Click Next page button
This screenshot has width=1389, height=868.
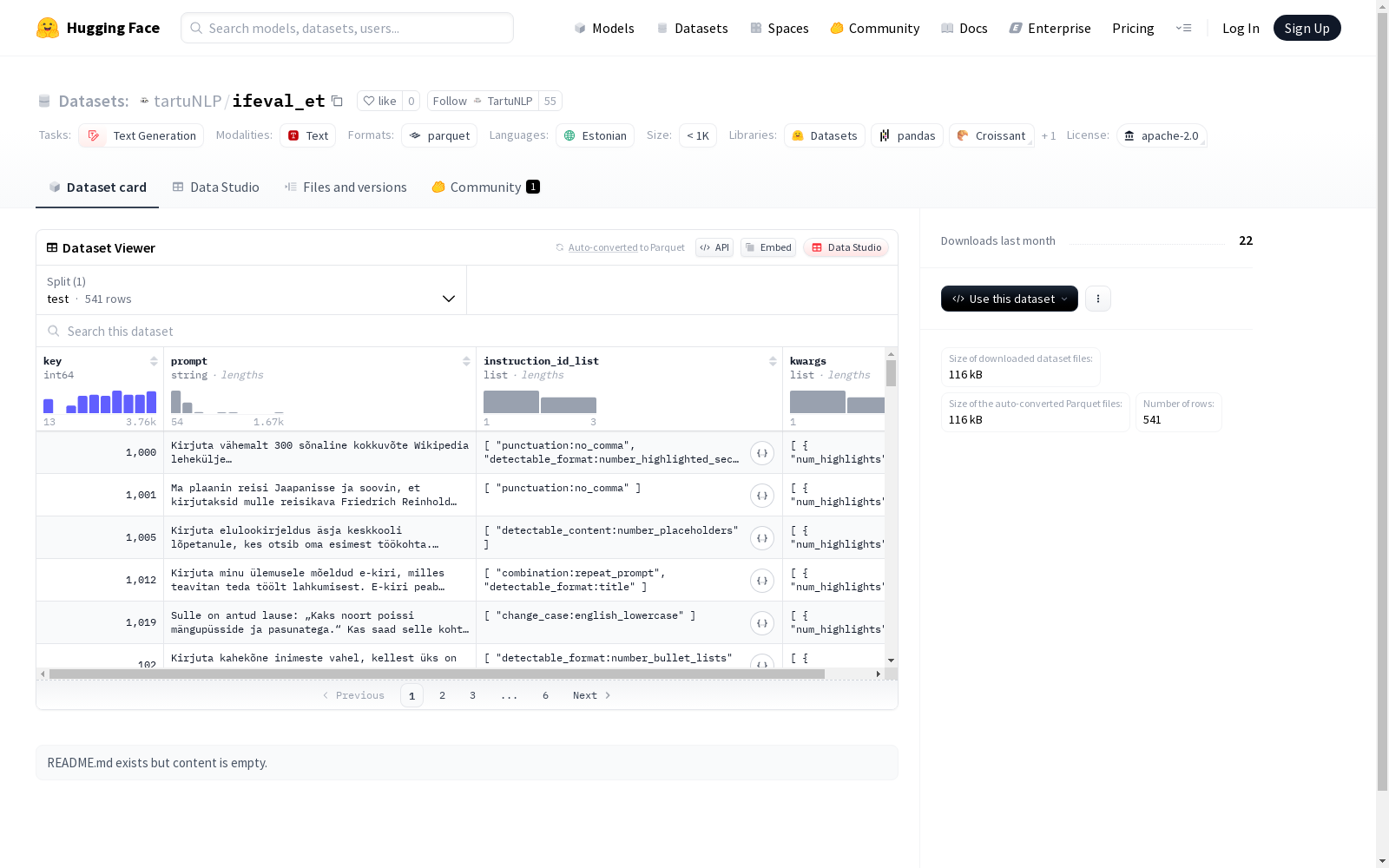click(x=591, y=695)
